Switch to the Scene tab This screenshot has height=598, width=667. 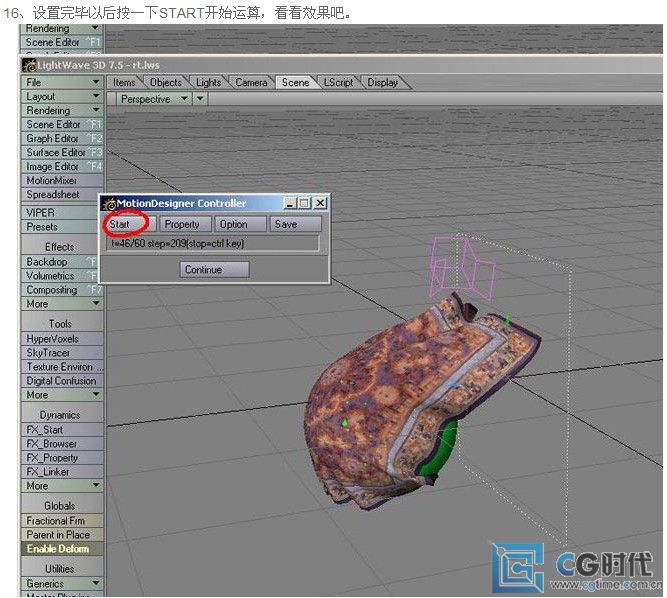click(296, 83)
